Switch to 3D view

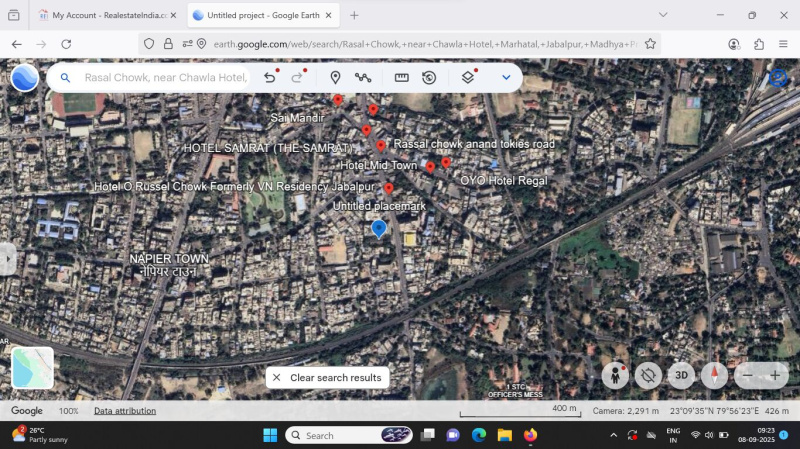(x=681, y=376)
